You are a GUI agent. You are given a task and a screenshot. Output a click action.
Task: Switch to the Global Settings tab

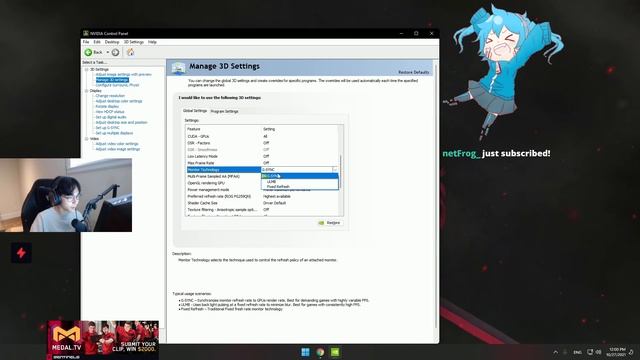point(195,111)
